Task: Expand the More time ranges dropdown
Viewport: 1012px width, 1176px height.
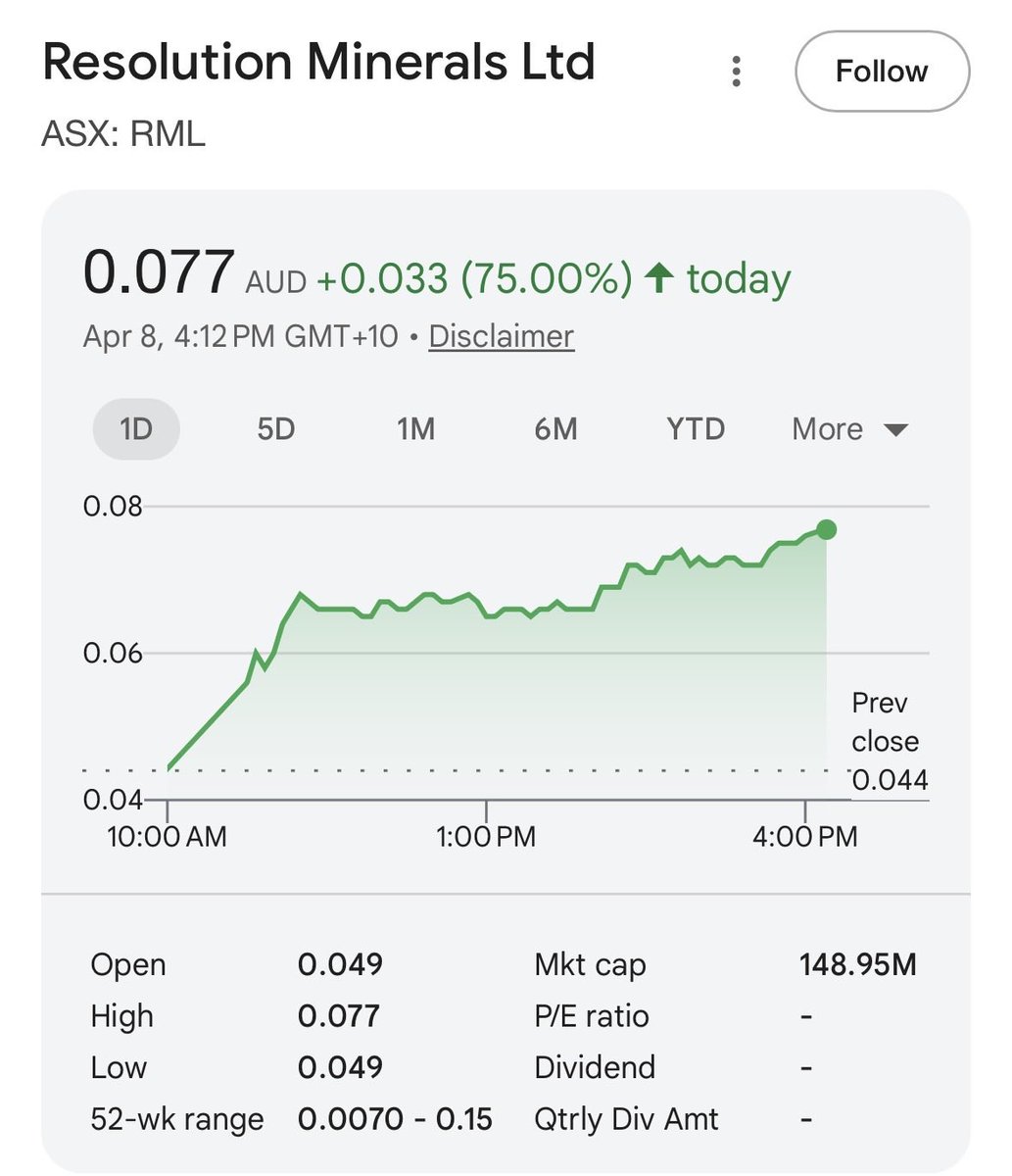Action: tap(850, 429)
